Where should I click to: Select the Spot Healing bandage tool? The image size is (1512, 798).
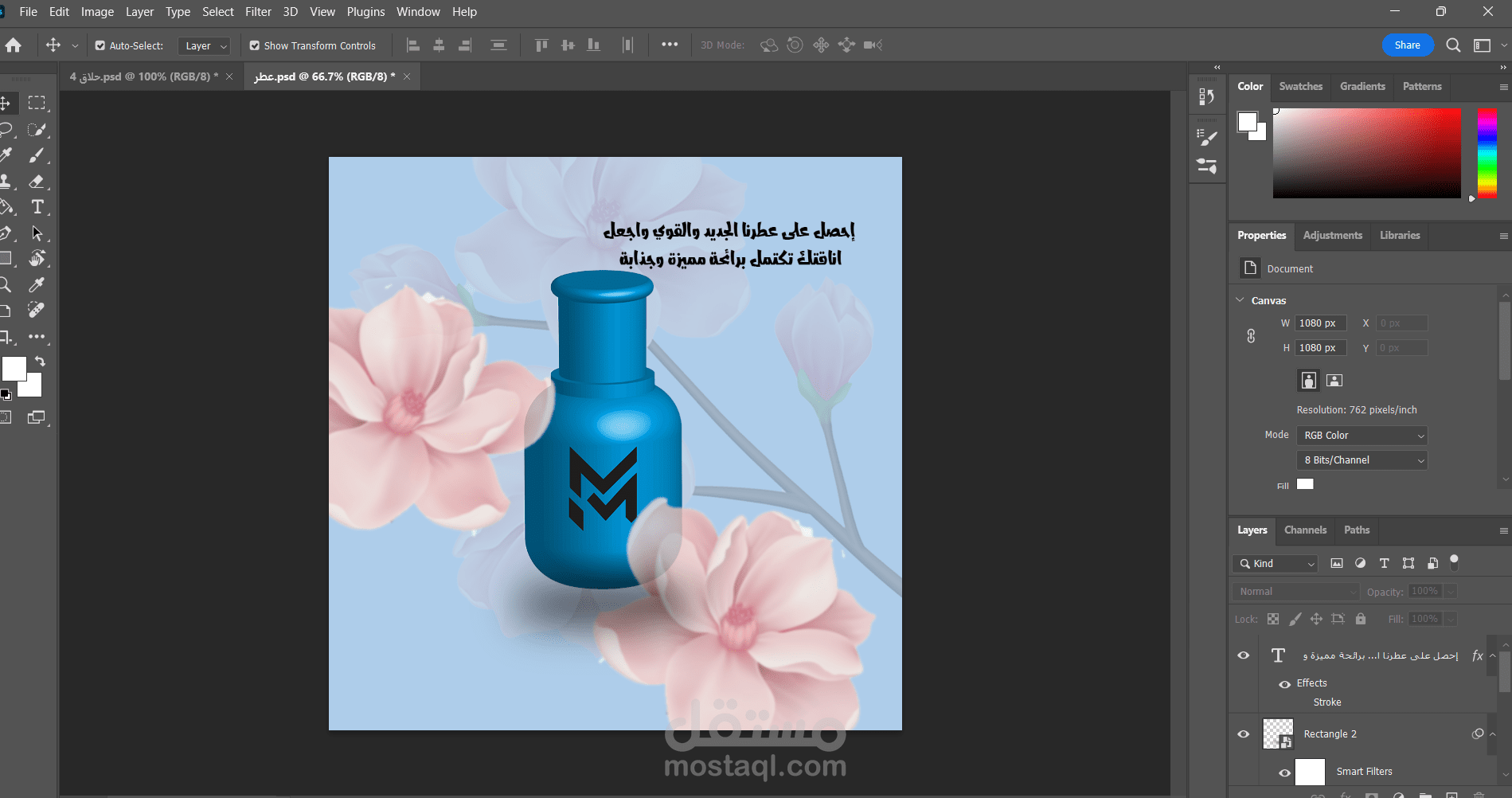[37, 311]
